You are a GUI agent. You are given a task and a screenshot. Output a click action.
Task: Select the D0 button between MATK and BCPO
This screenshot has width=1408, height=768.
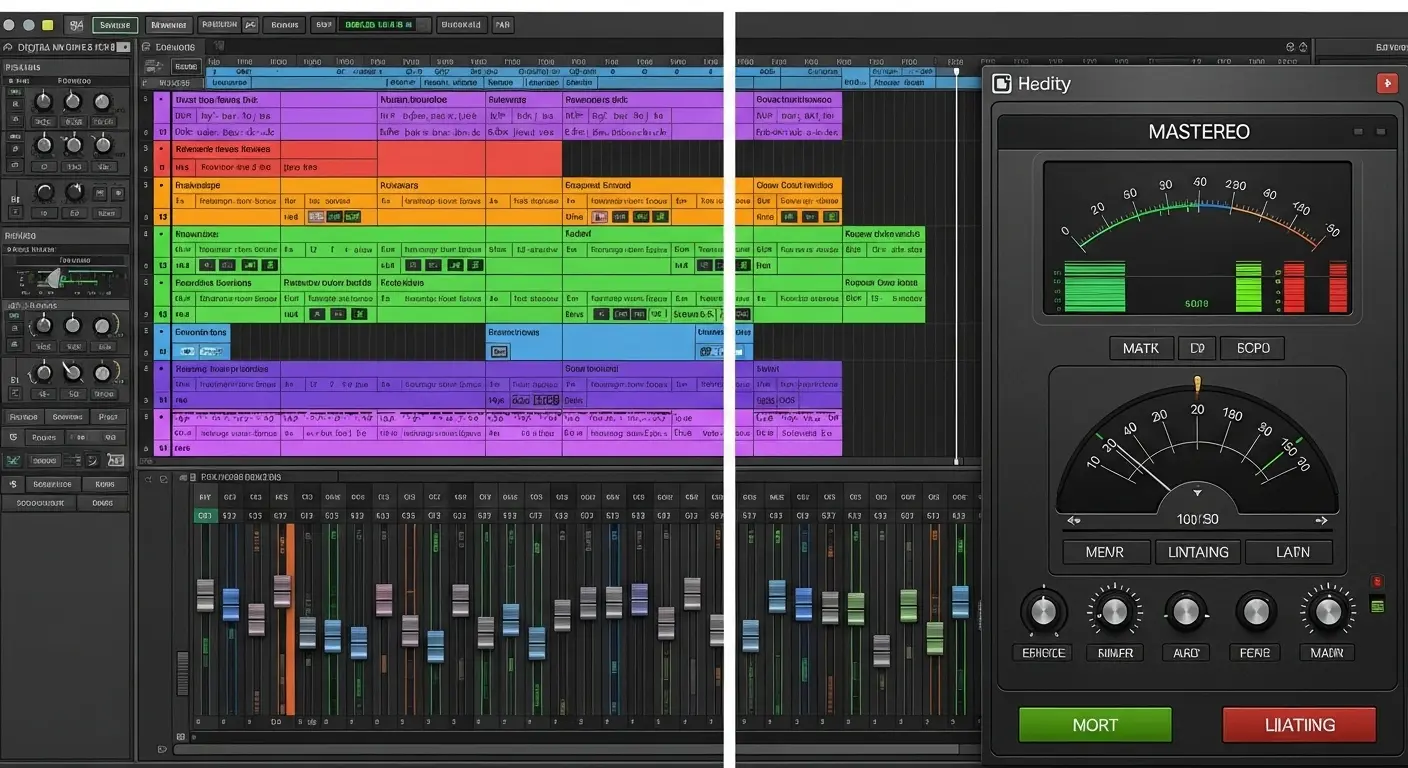1196,348
